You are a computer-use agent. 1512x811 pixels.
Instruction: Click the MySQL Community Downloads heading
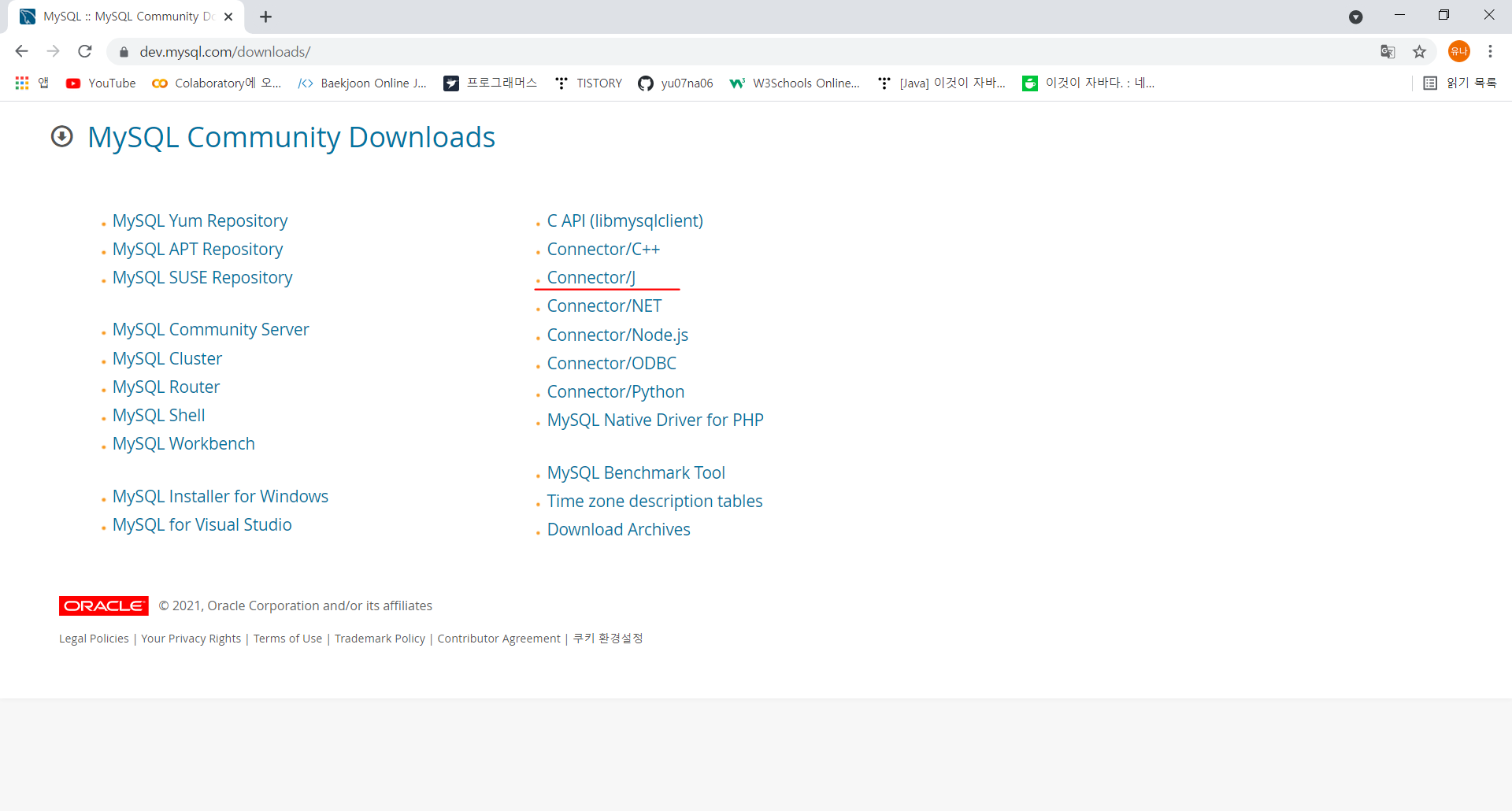point(291,137)
